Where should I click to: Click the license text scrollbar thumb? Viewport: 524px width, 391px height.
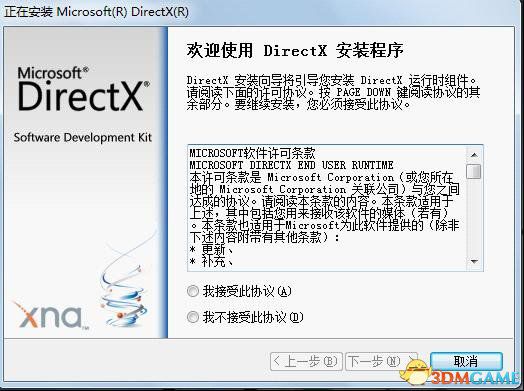click(x=474, y=171)
